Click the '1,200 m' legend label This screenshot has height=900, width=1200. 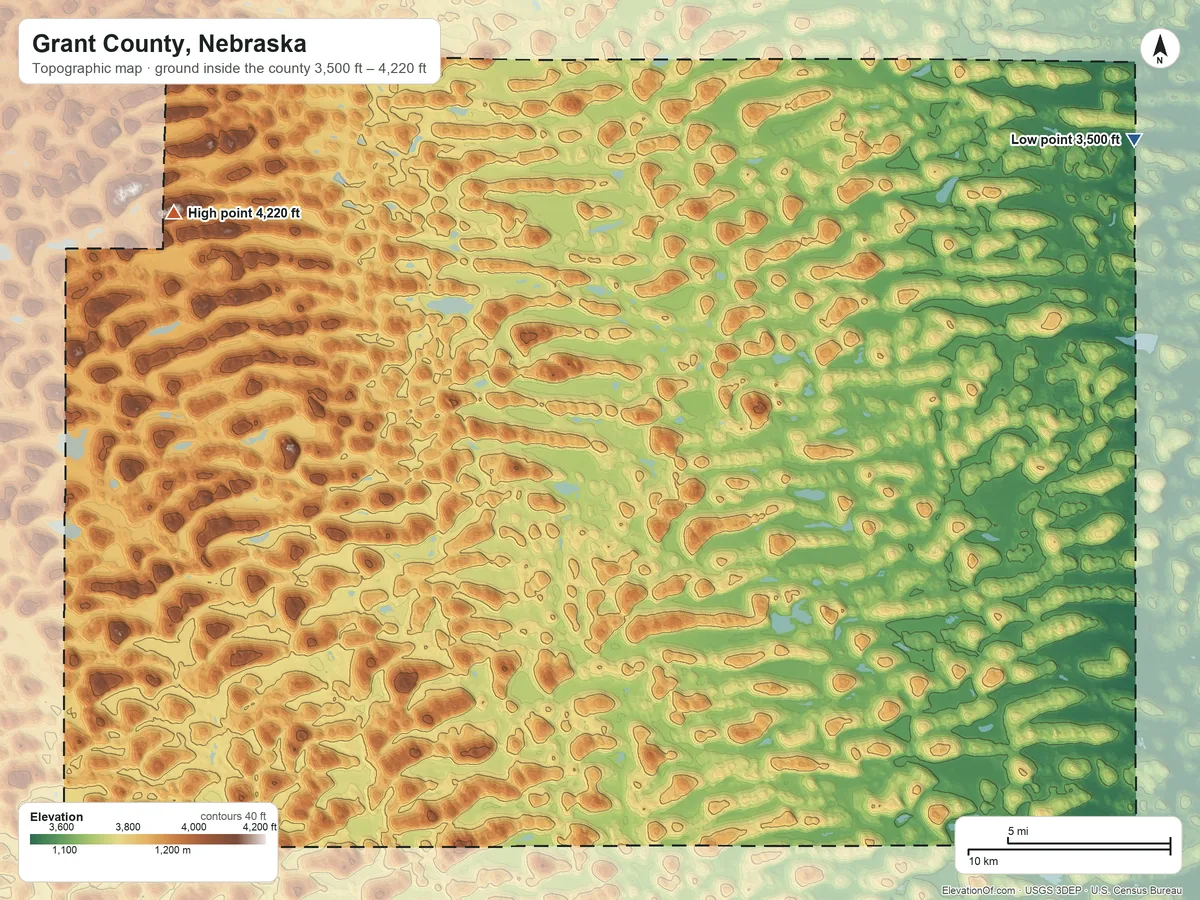[x=173, y=850]
